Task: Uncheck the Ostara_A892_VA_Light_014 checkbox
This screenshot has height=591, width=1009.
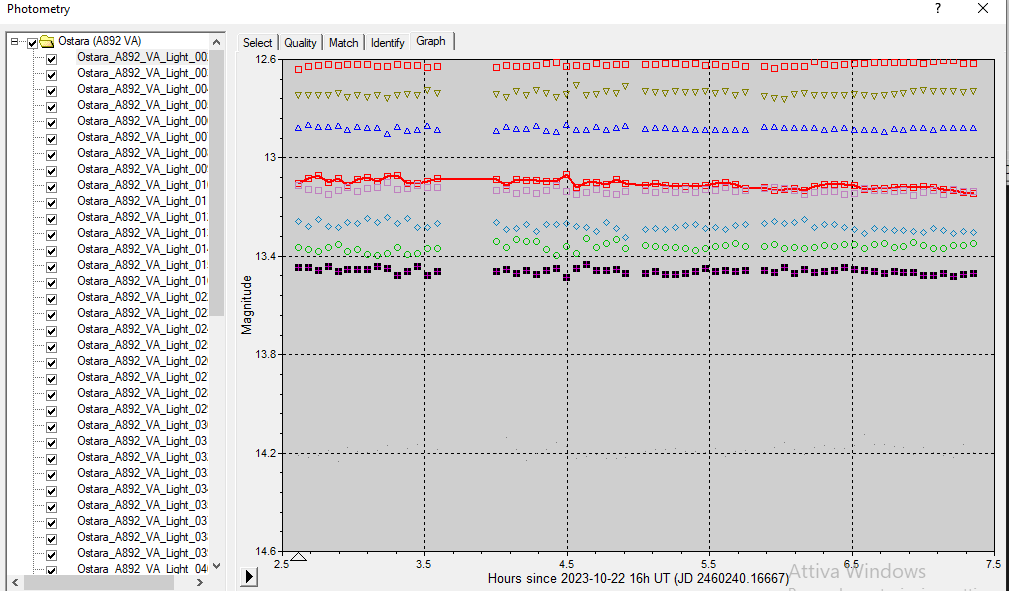Action: 51,250
